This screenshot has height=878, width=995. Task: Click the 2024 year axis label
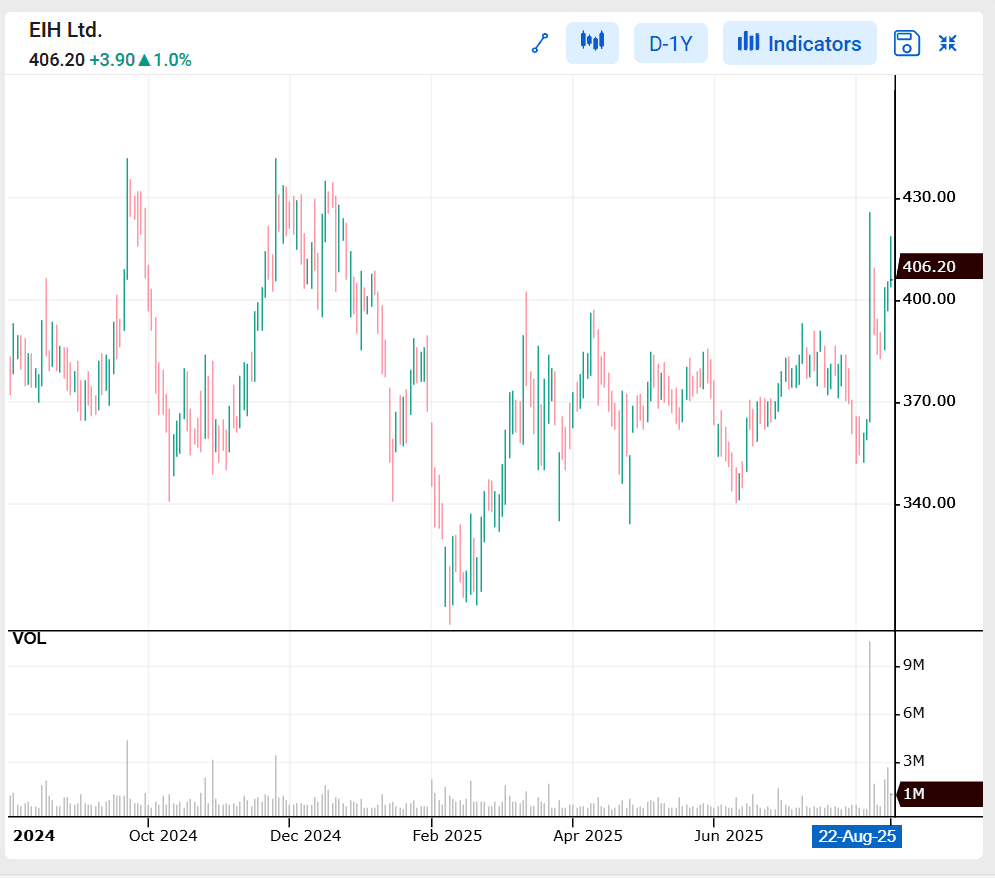34,835
